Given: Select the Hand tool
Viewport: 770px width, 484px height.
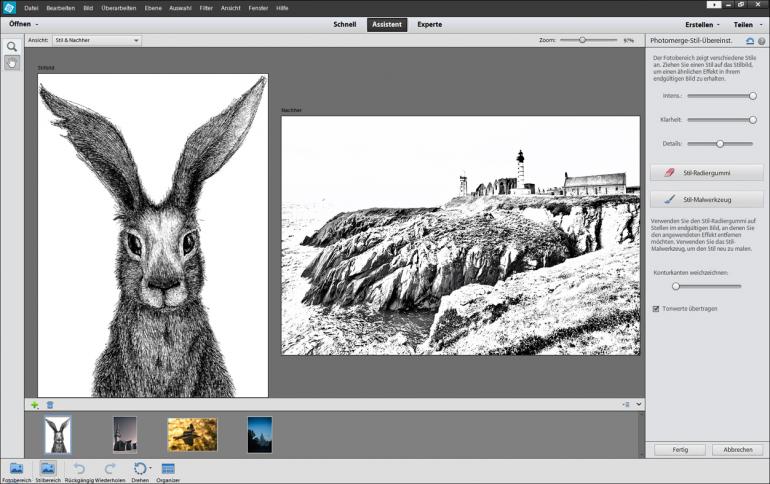Looking at the screenshot, I should (x=12, y=63).
